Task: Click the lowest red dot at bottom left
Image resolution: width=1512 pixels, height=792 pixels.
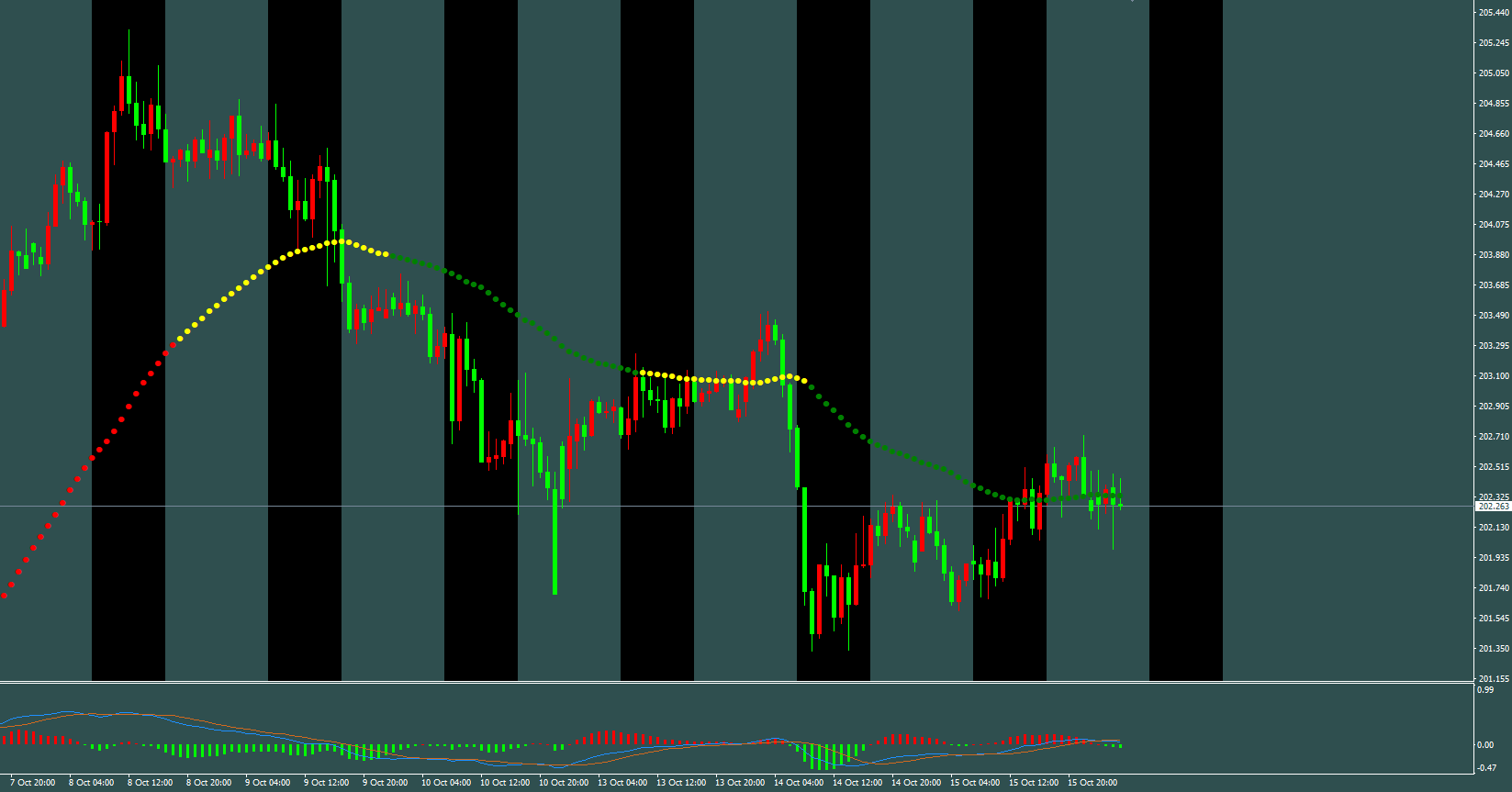Action: pos(5,596)
